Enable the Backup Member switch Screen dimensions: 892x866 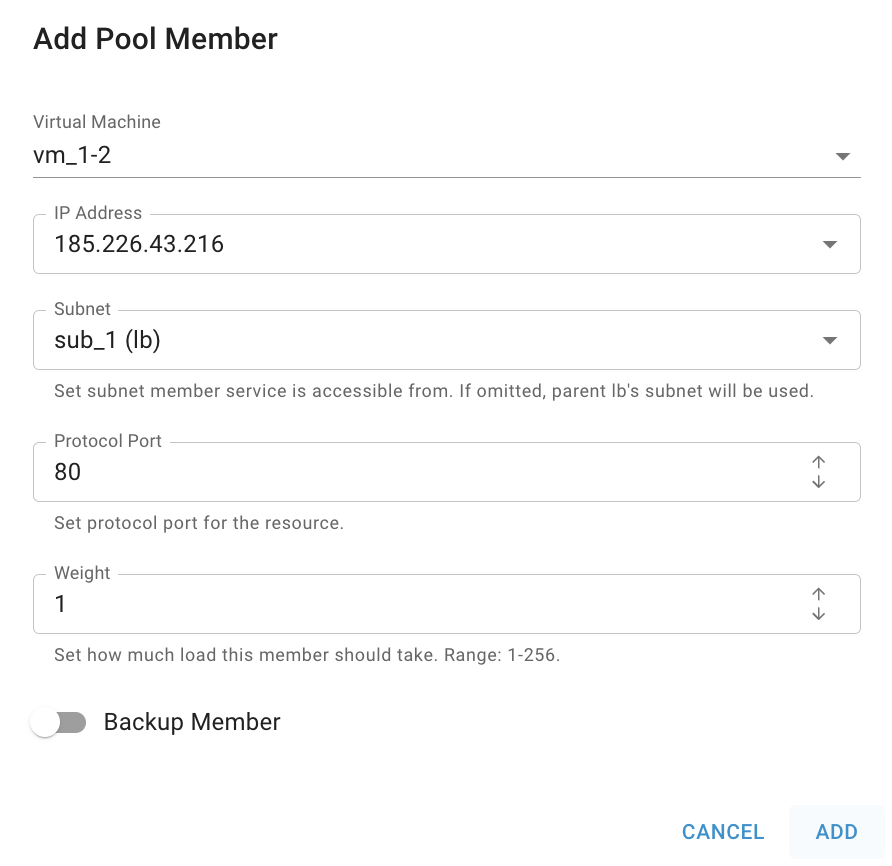coord(59,723)
